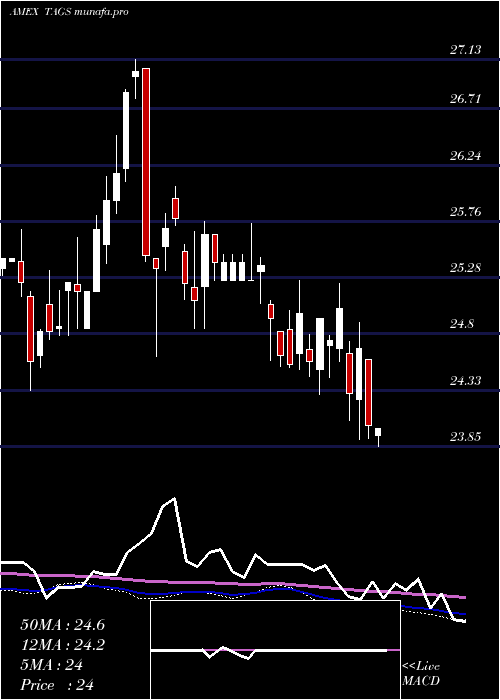Click the 24.33 price level label
The width and height of the screenshot is (500, 700).
click(466, 381)
